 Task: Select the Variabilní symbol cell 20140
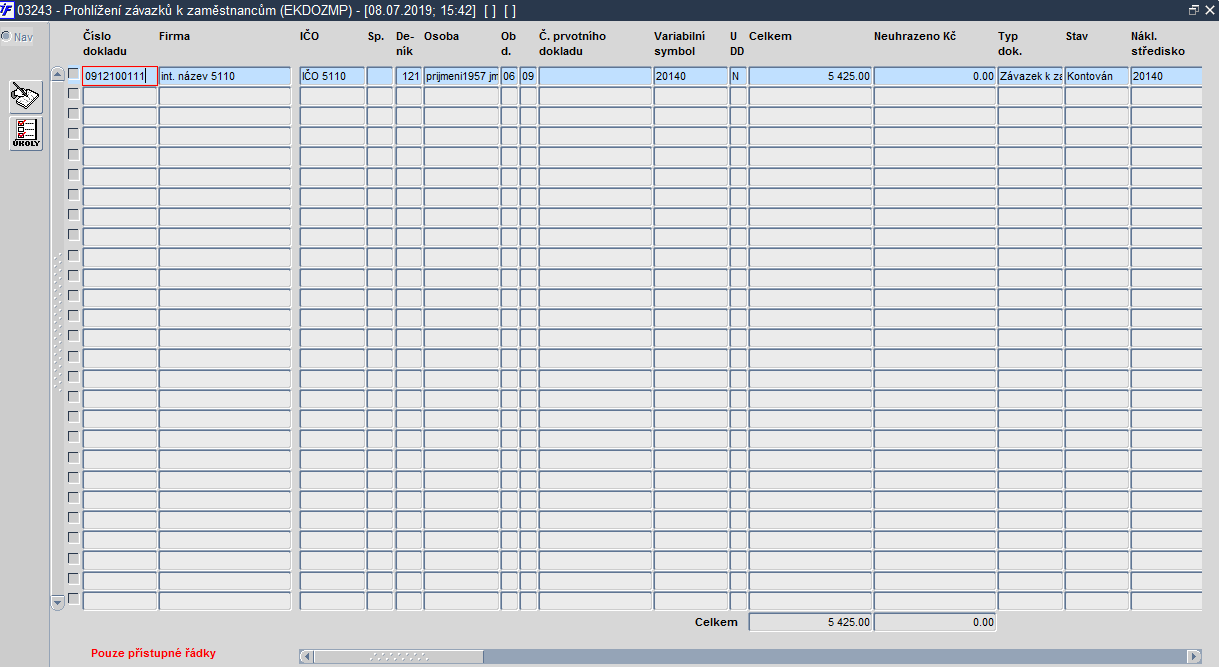click(x=691, y=75)
